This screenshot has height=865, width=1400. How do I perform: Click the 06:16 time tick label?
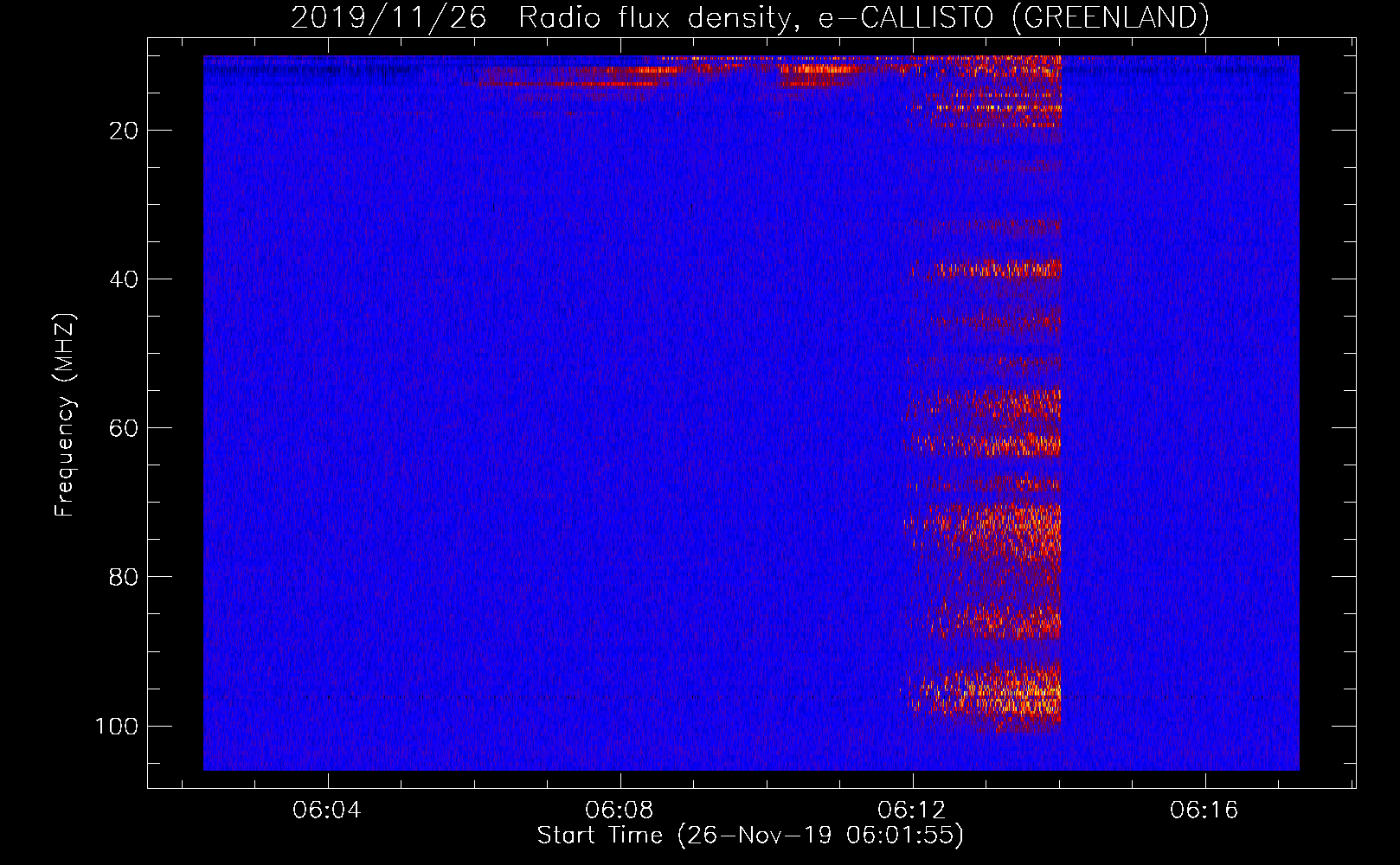point(1204,811)
